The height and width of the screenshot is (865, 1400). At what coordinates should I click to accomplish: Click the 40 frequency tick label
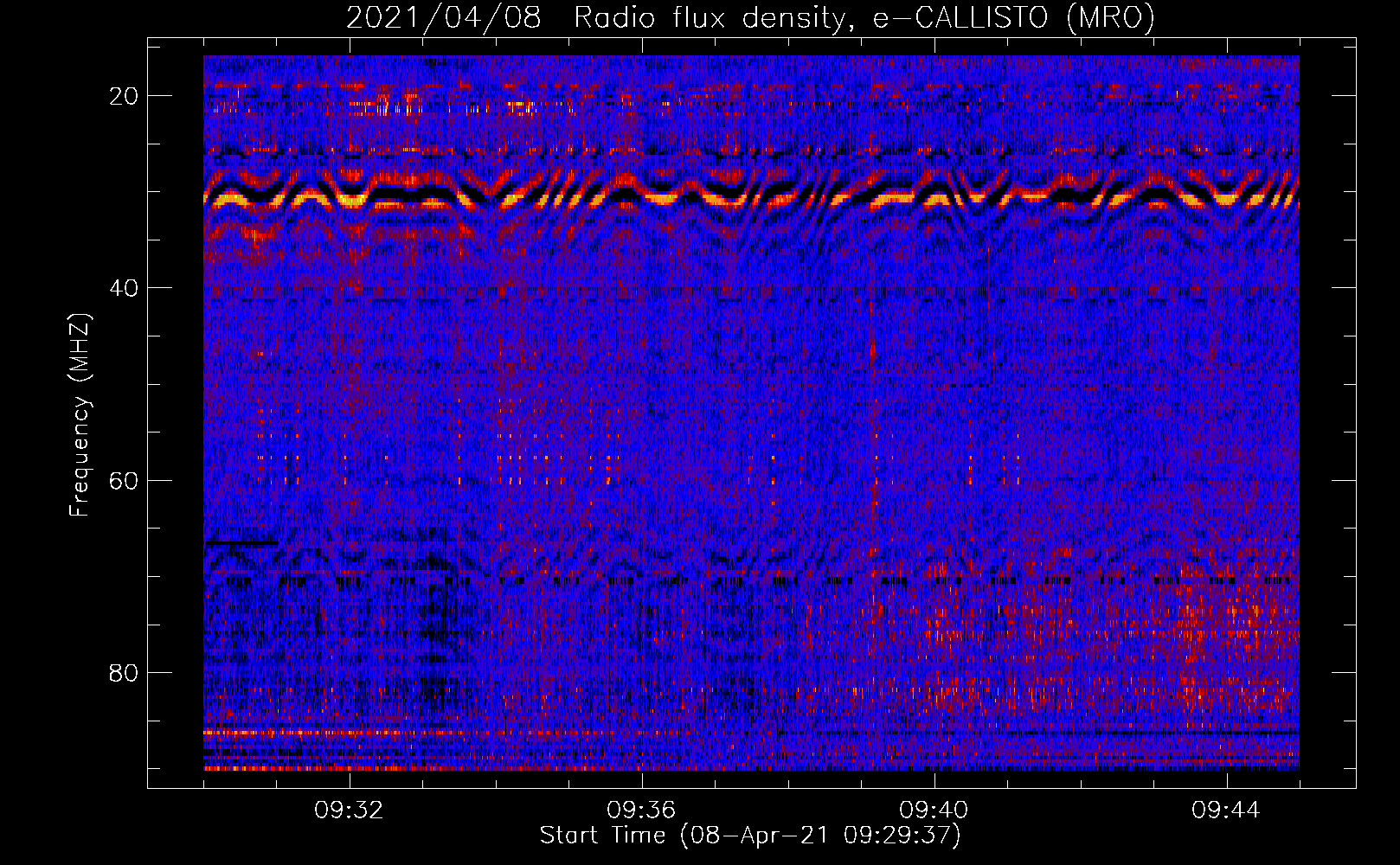click(124, 288)
